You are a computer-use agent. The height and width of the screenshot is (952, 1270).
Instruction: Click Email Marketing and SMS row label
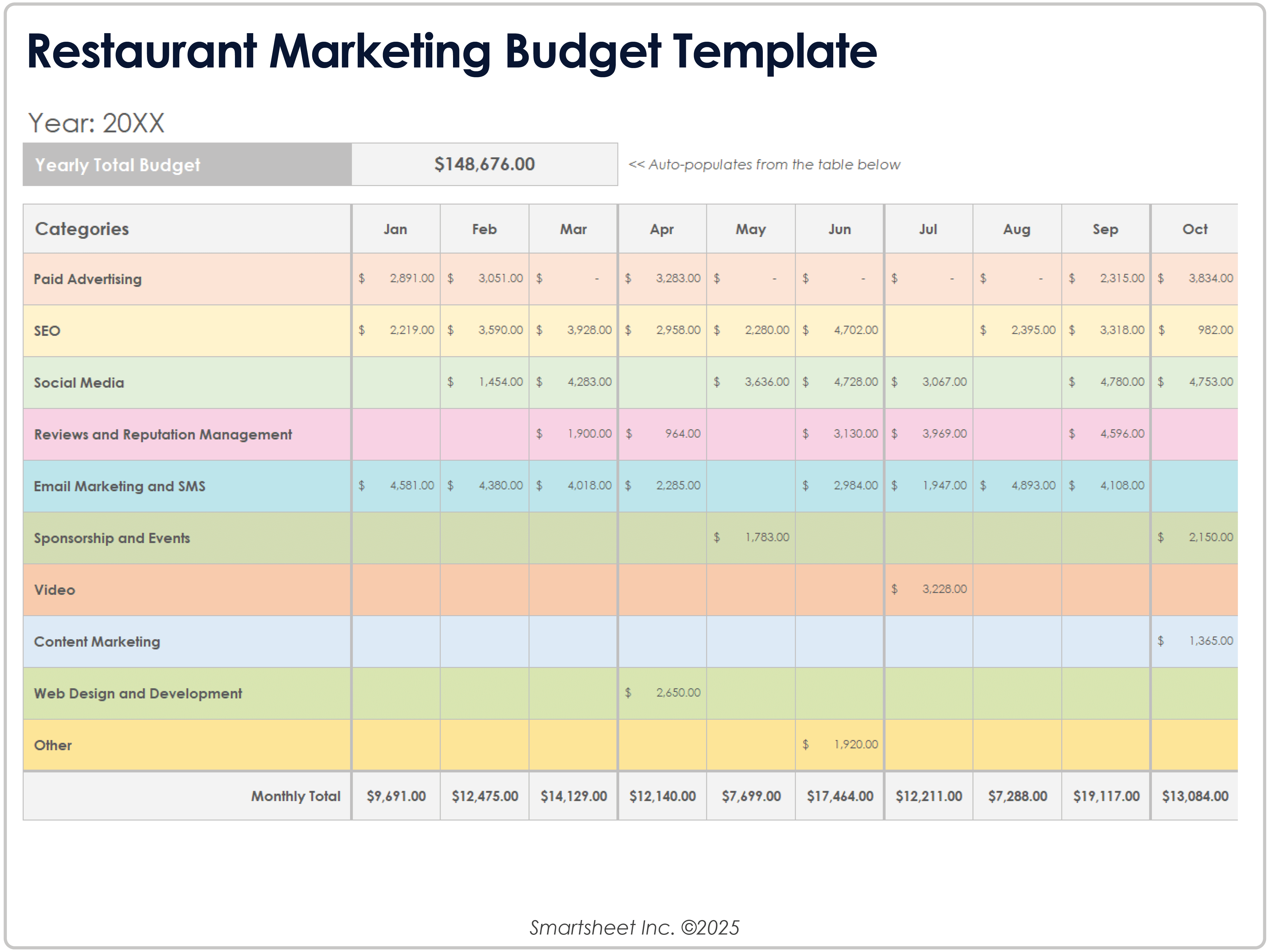click(120, 486)
